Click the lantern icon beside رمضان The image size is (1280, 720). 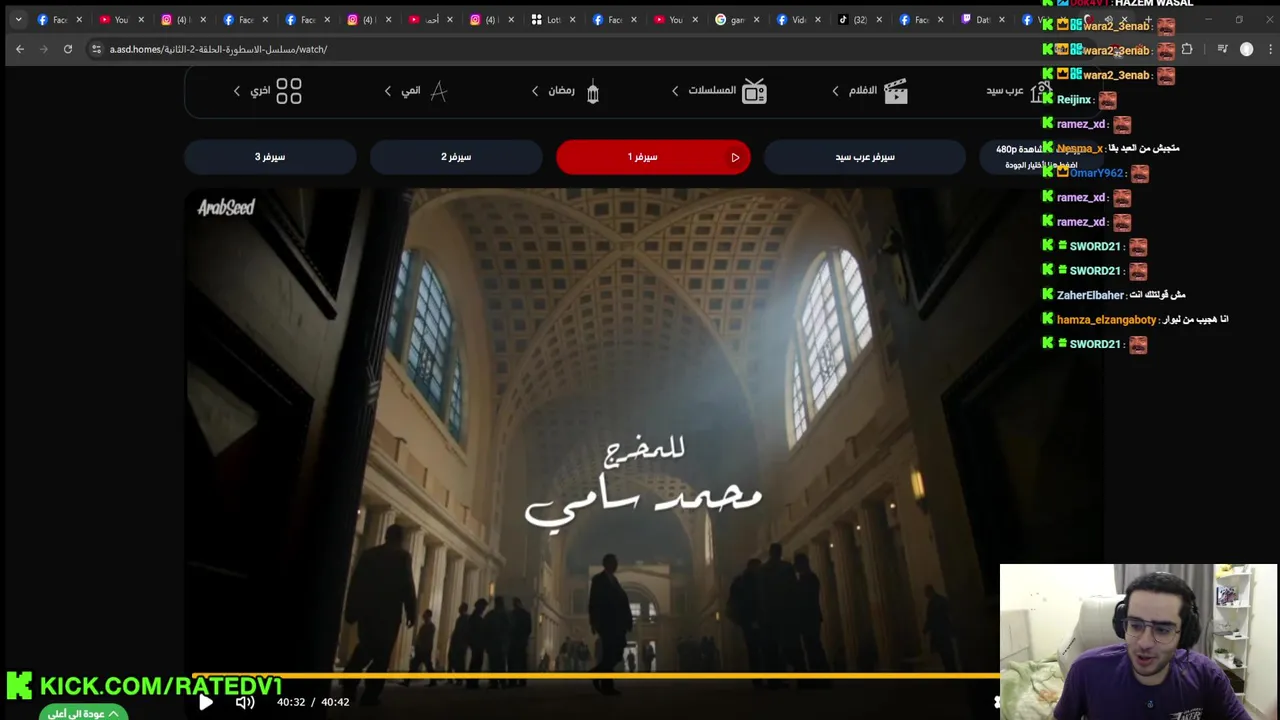click(593, 91)
